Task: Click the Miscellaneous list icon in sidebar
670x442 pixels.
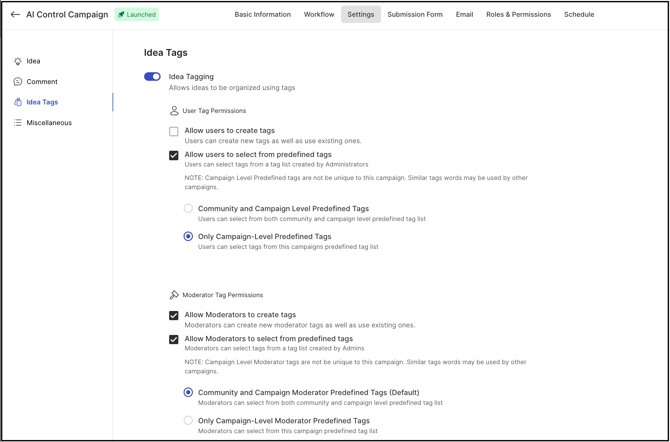Action: tap(18, 123)
